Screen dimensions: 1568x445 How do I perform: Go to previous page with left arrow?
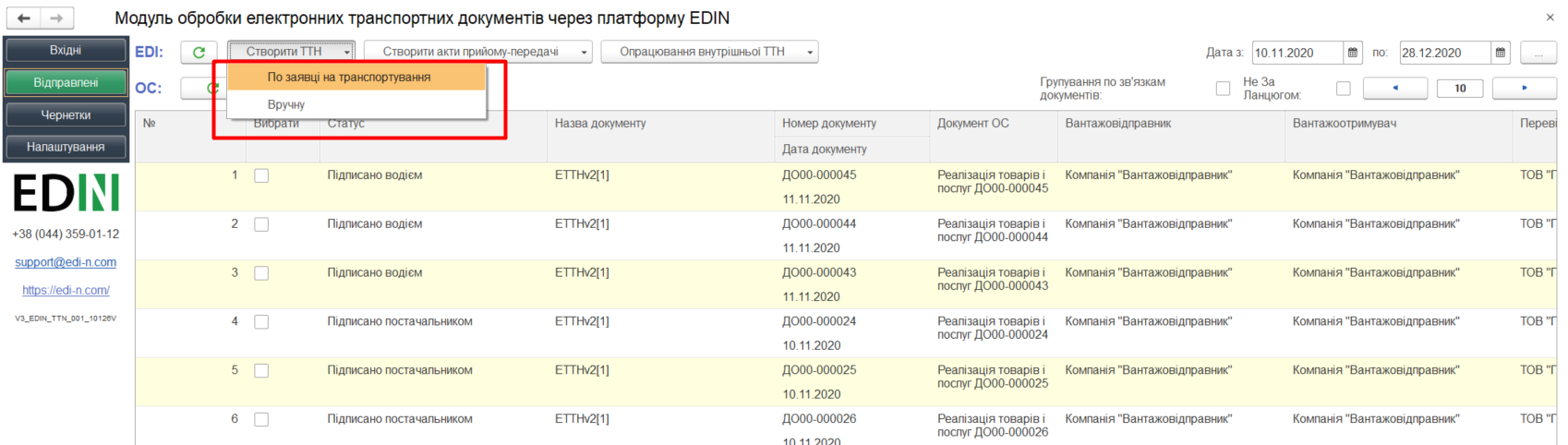click(x=1395, y=88)
